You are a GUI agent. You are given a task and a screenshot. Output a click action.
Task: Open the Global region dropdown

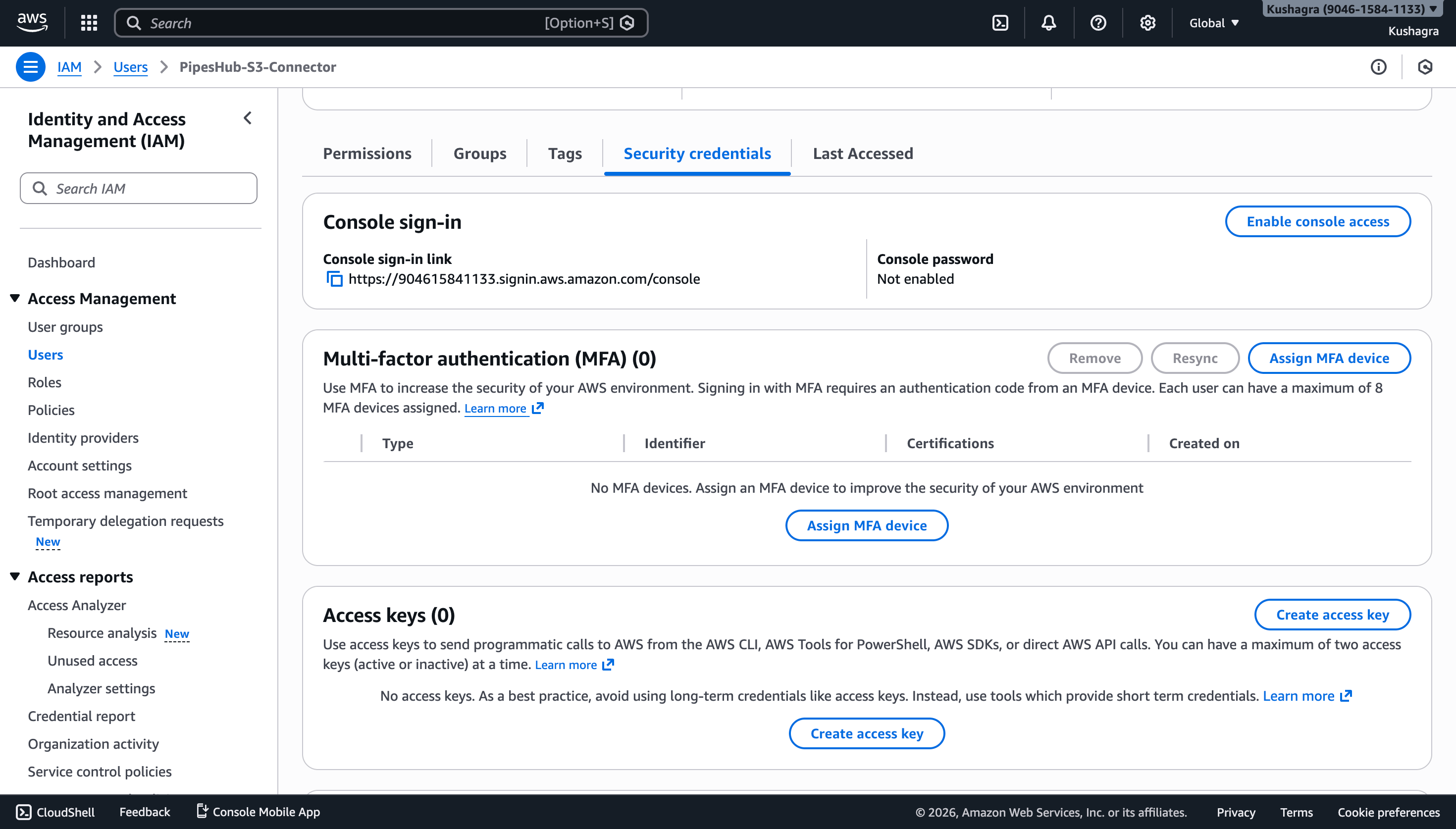pyautogui.click(x=1214, y=23)
